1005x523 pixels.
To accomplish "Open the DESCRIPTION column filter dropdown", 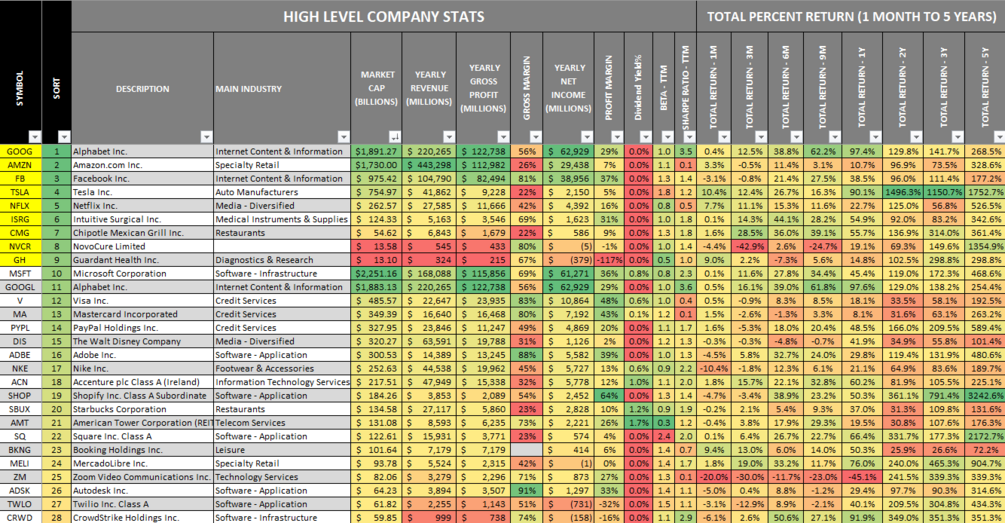I will tap(206, 137).
